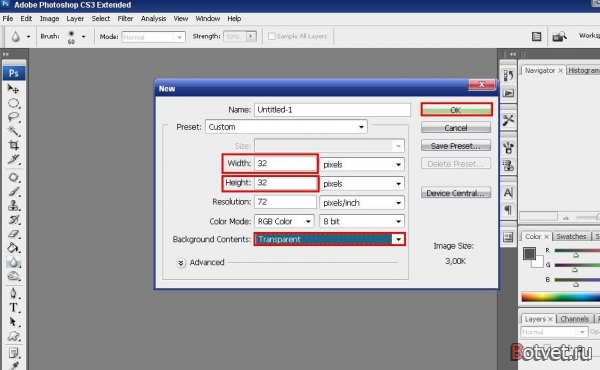Open the Resolution units pixels/inch dropdown

pos(362,203)
